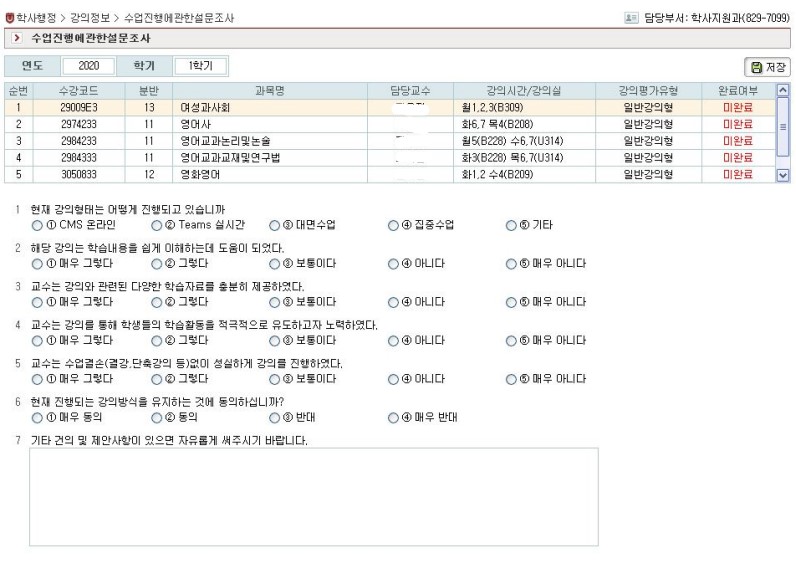Image resolution: width=796 pixels, height=564 pixels.
Task: Click the shield icon beside 학사행정 breadcrumb
Action: (9, 18)
